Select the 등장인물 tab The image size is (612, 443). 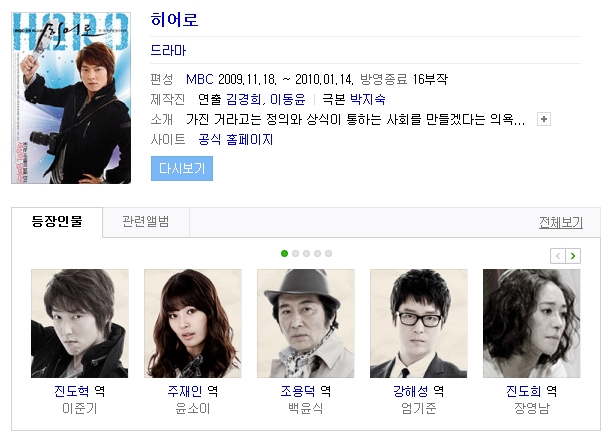(57, 222)
